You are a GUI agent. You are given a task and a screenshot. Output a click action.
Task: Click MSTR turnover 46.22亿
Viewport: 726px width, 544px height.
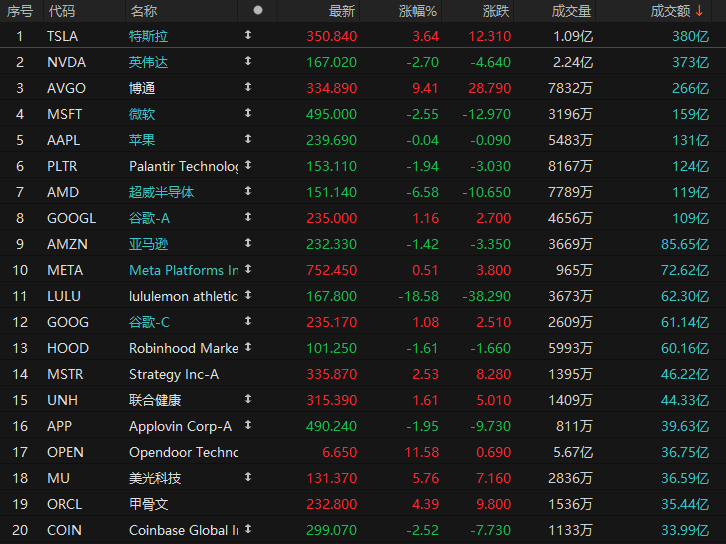[685, 374]
